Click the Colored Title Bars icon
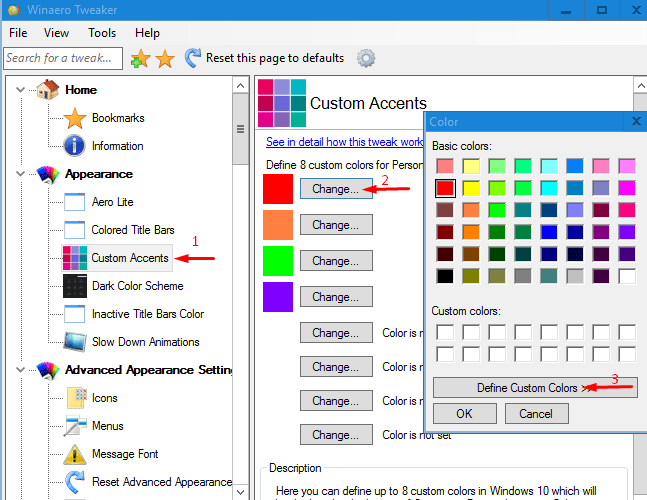The width and height of the screenshot is (647, 500). (x=75, y=230)
